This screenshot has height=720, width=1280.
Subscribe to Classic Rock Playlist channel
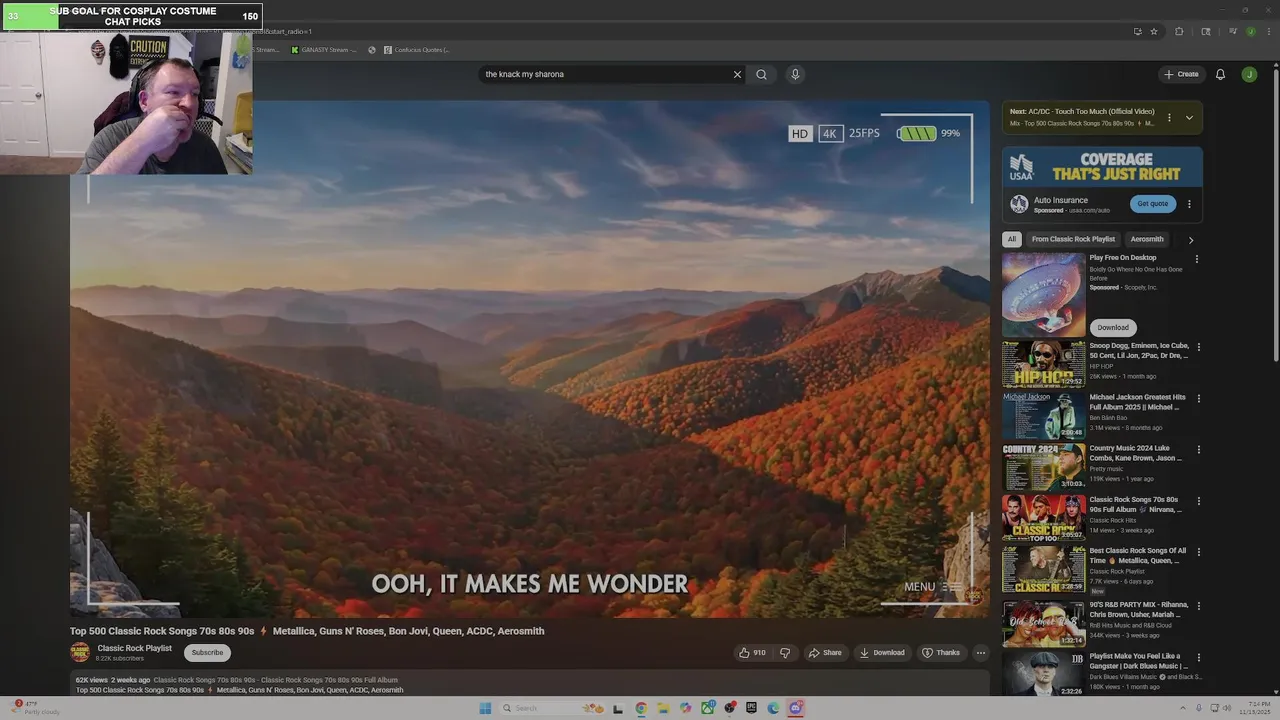point(207,653)
